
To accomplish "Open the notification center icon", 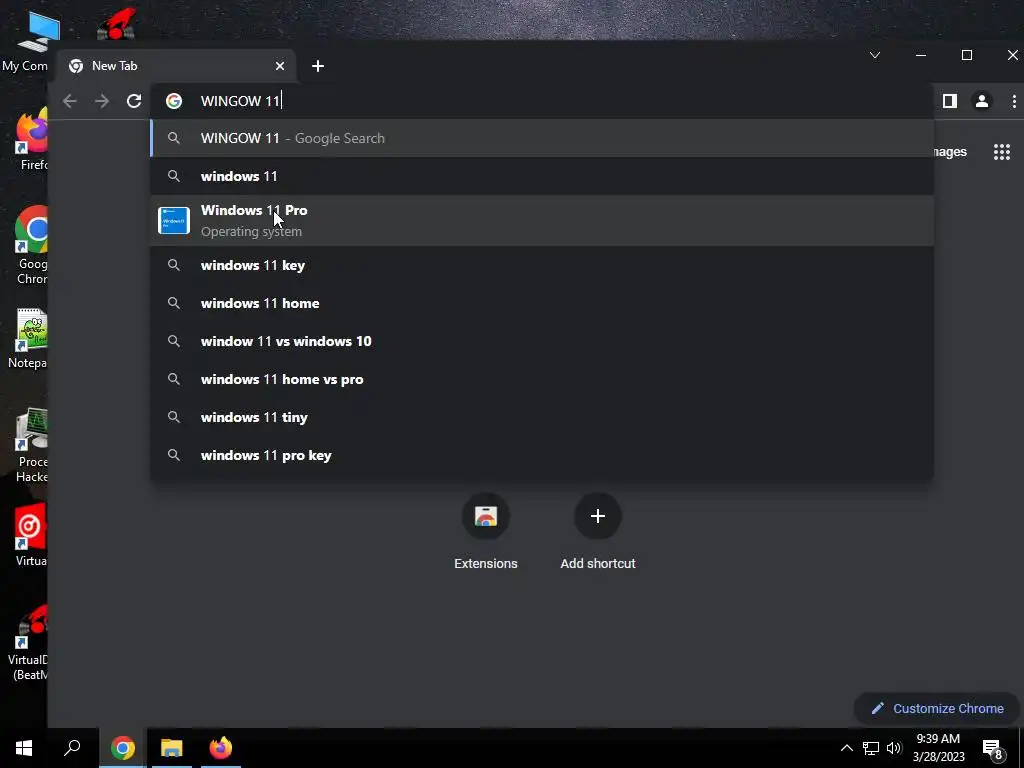I will click(x=993, y=748).
